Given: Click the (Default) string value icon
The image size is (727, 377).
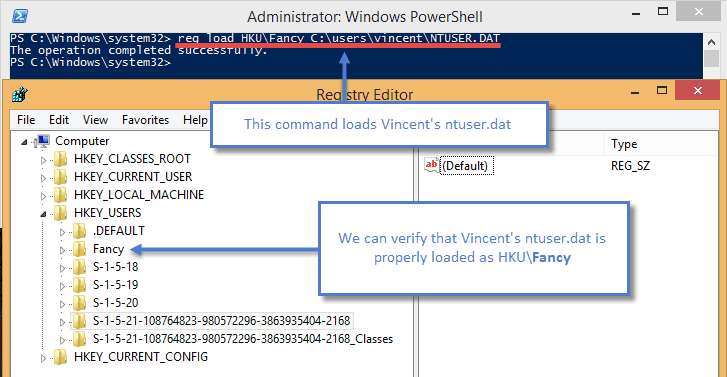Looking at the screenshot, I should [x=432, y=166].
